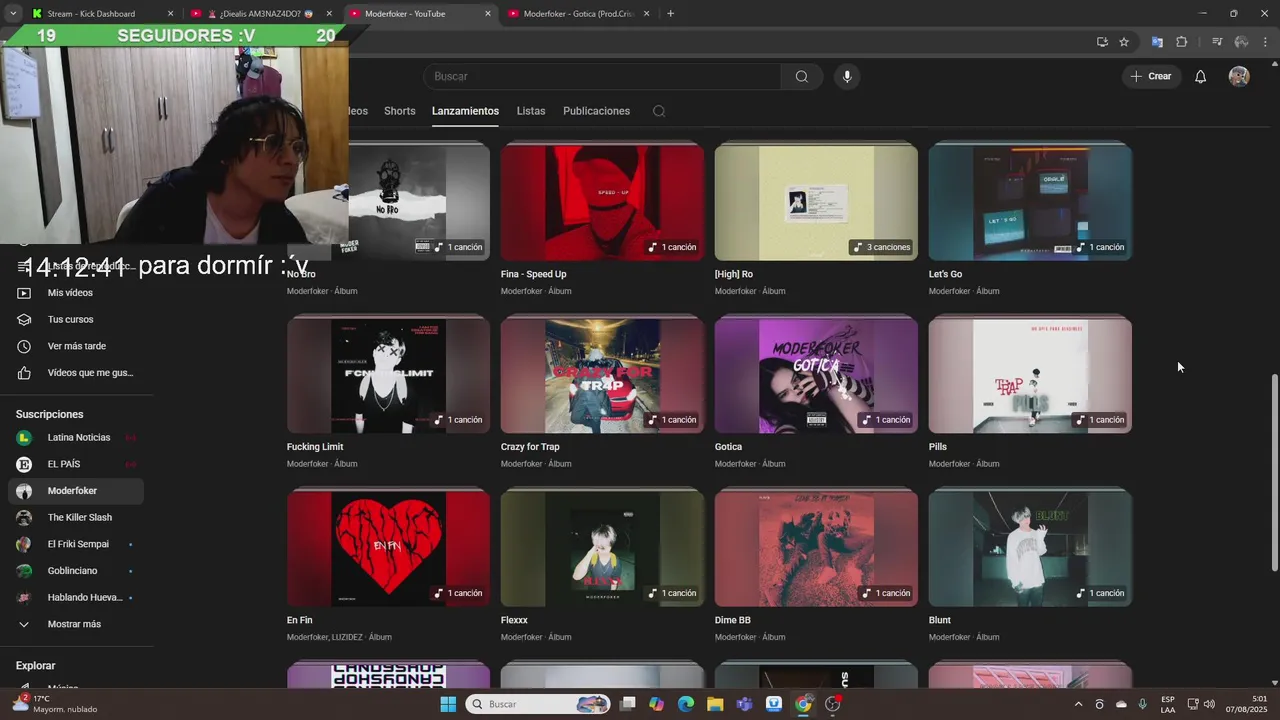Open Google Translate extension icon
Screen dimensions: 1280x720
click(x=1157, y=42)
